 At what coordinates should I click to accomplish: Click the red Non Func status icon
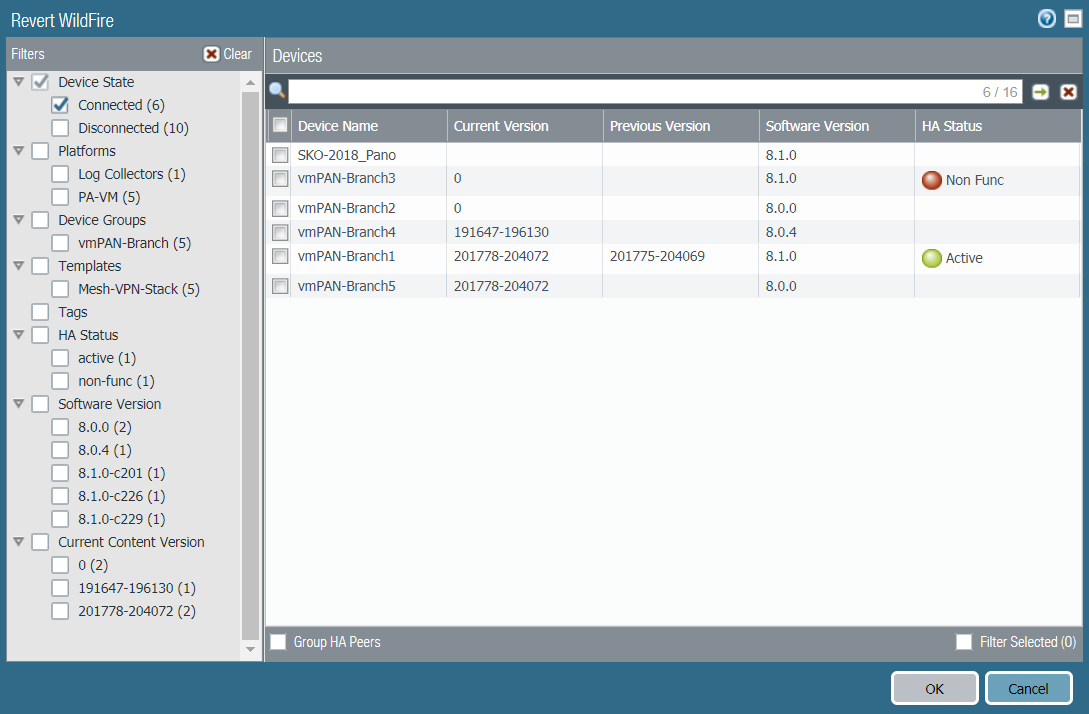pyautogui.click(x=932, y=180)
